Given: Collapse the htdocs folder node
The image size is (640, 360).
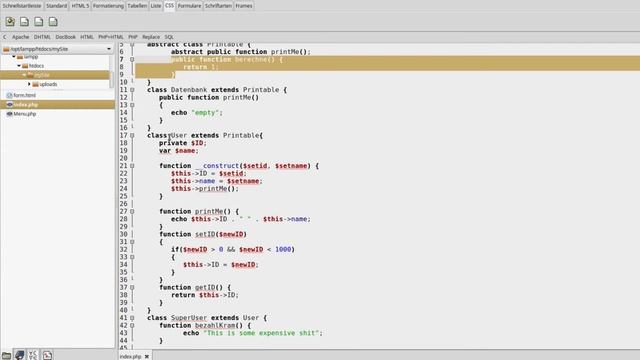Looking at the screenshot, I should [x=19, y=66].
